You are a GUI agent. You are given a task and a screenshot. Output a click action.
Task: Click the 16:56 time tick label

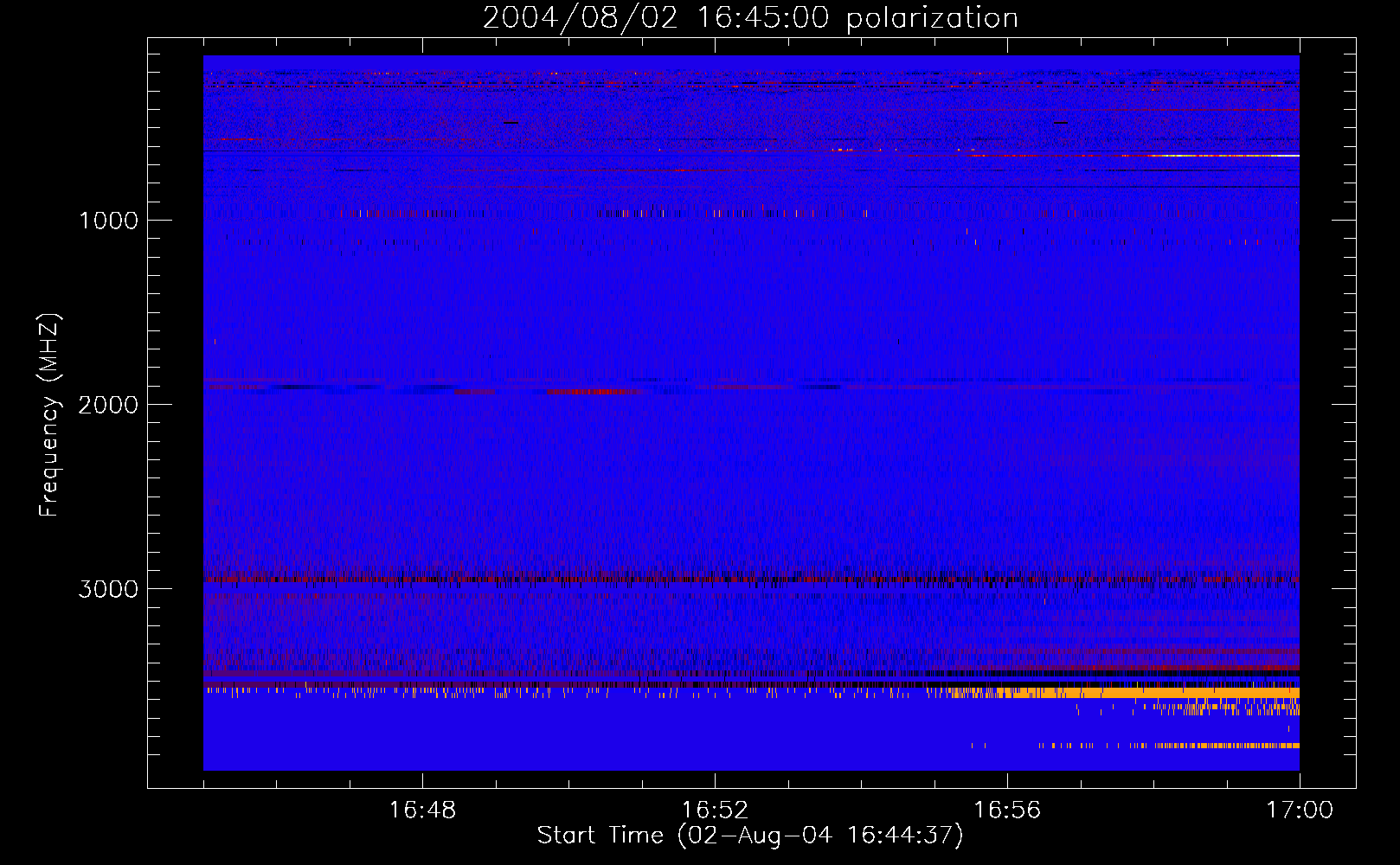(1007, 811)
